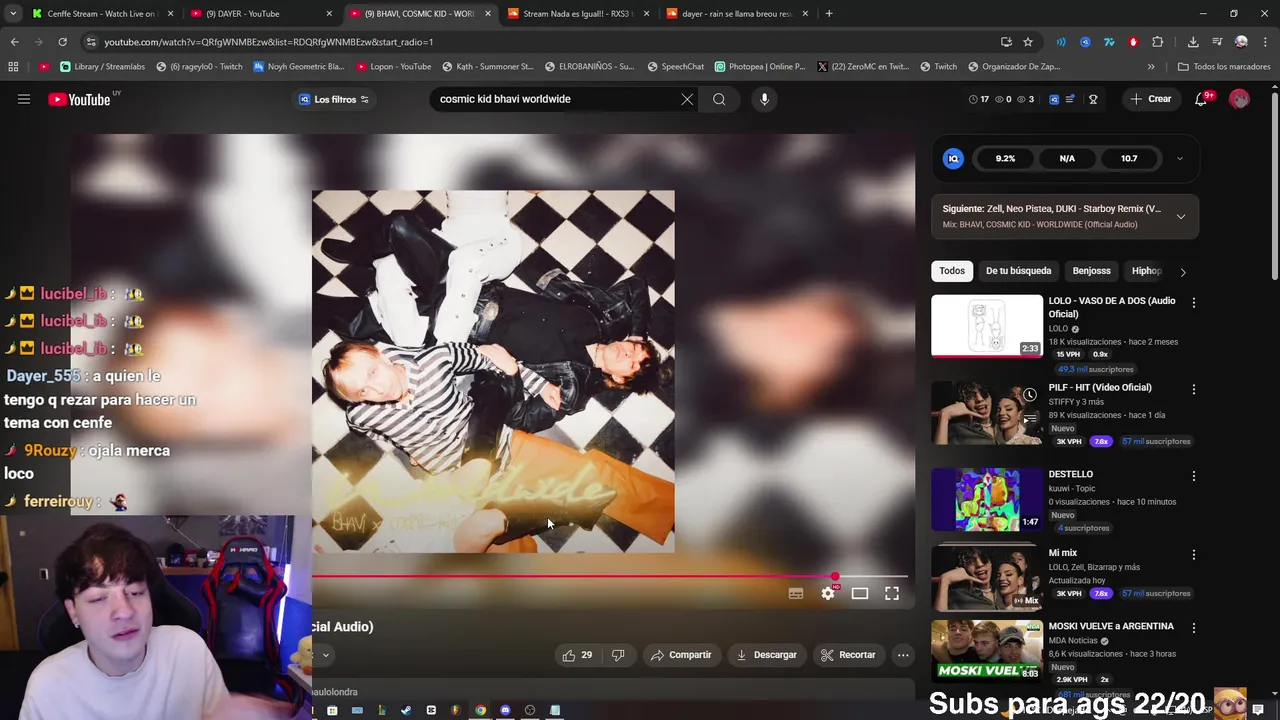Click the red hand ad-blocker extension icon
Screen dimensions: 1280x720
tap(1133, 42)
